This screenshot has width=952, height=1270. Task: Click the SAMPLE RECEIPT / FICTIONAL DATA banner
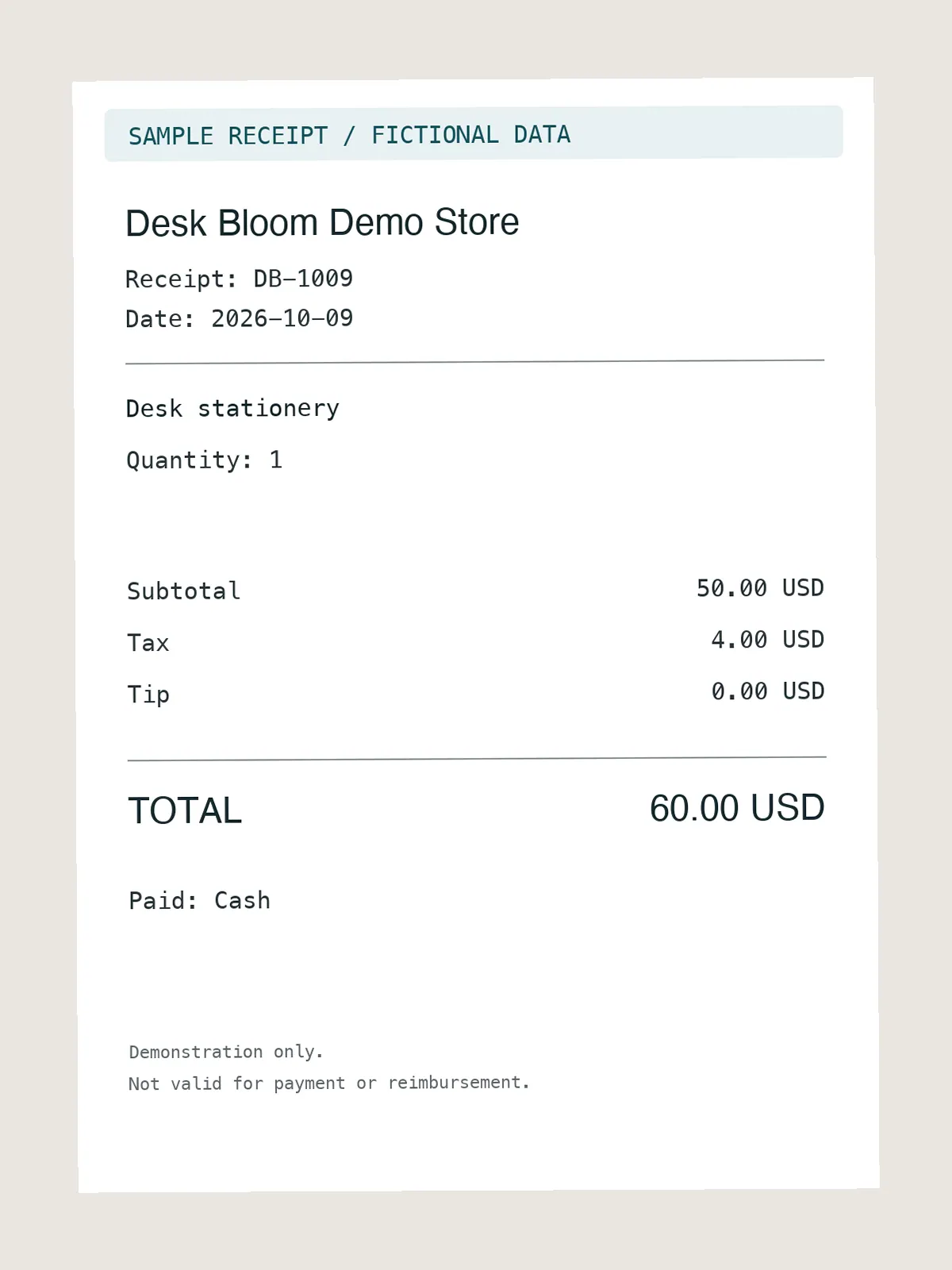point(474,133)
